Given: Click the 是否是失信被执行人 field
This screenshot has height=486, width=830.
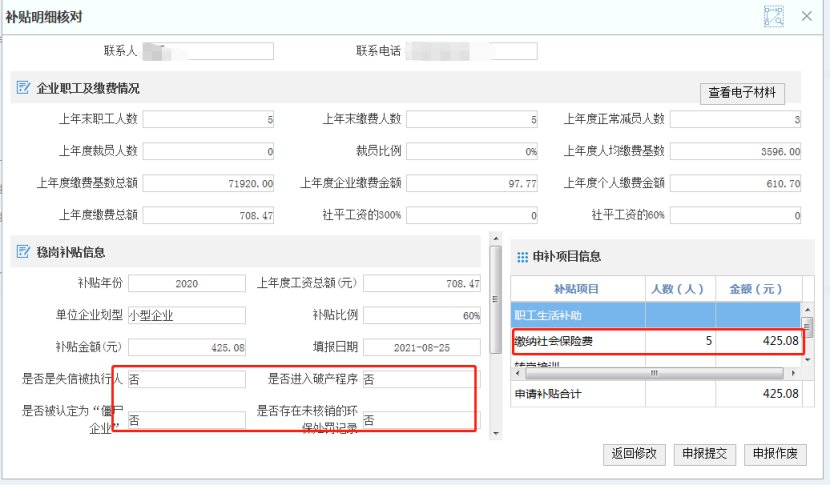Looking at the screenshot, I should (x=186, y=380).
